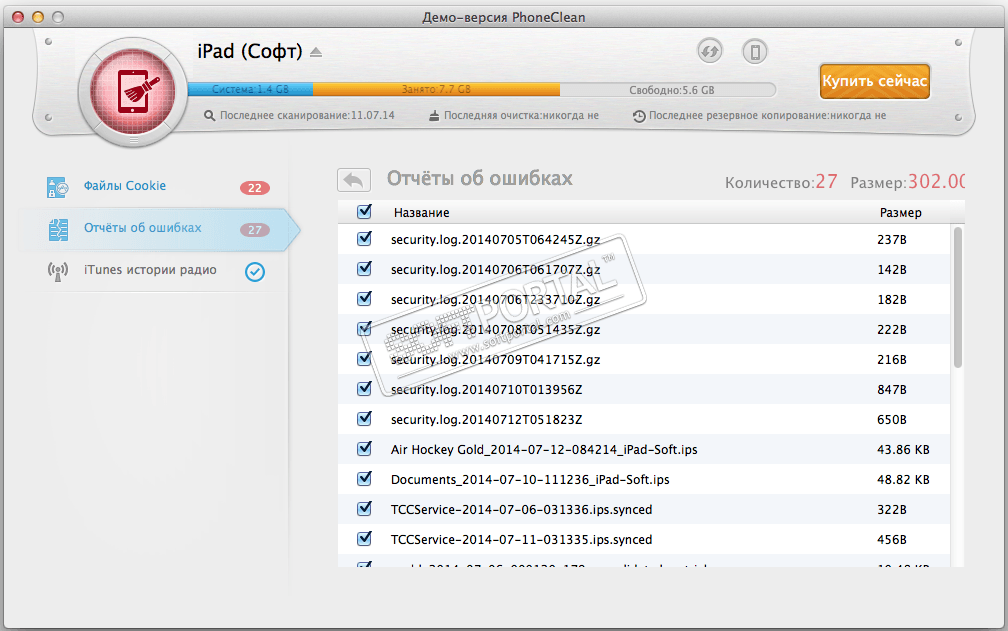Uncheck the Air Hockey Gold ips file

364,448
